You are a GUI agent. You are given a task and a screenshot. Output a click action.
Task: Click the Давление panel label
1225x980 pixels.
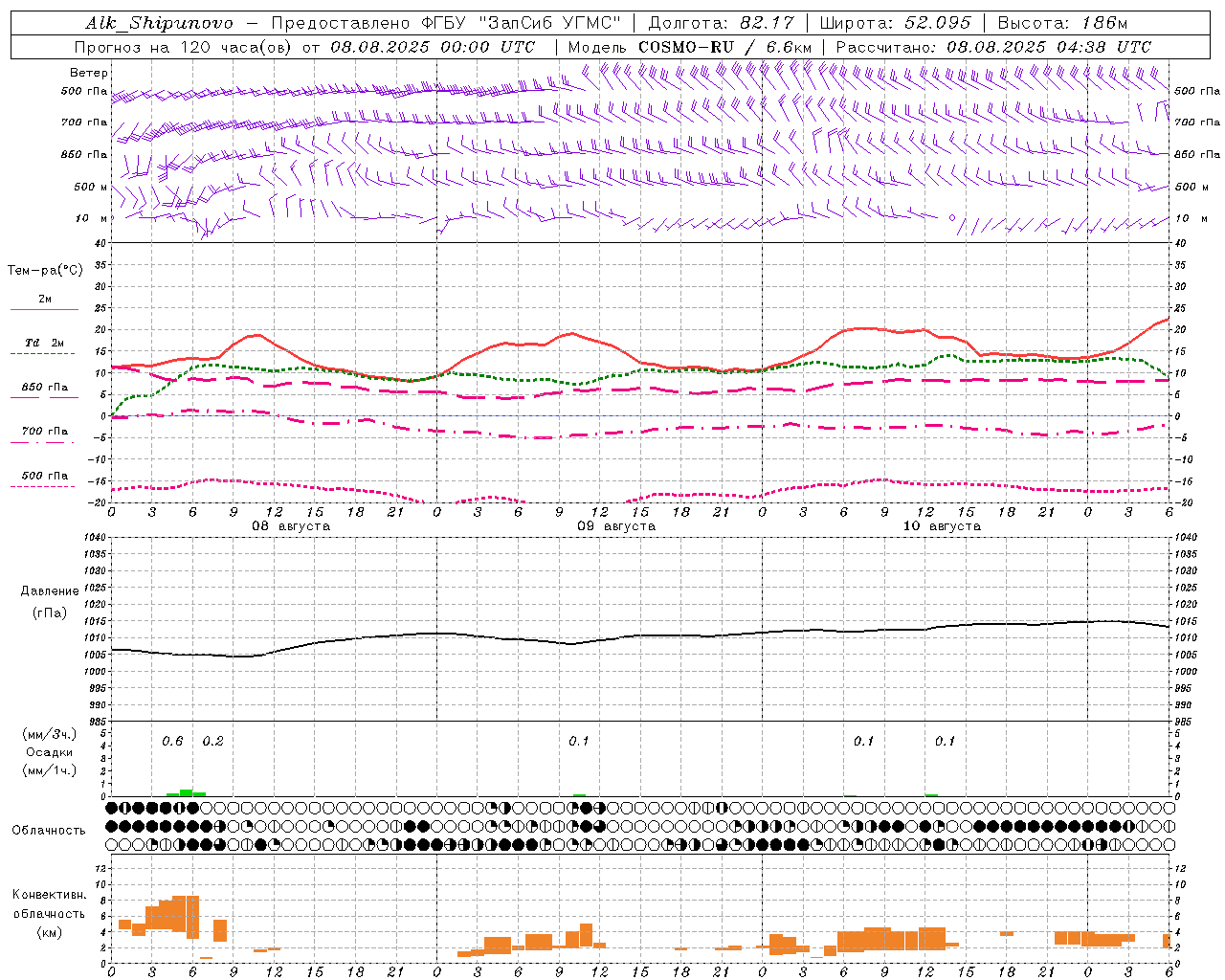(50, 591)
